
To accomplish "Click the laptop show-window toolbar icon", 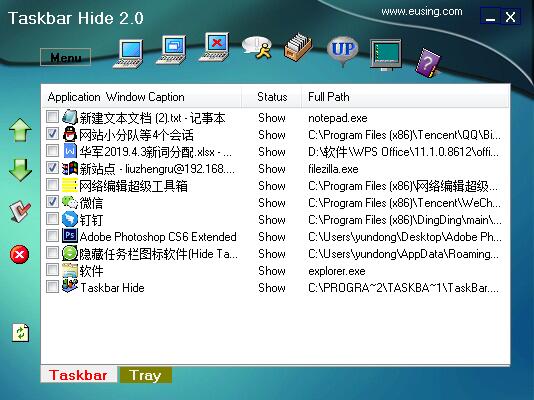I will (x=128, y=54).
